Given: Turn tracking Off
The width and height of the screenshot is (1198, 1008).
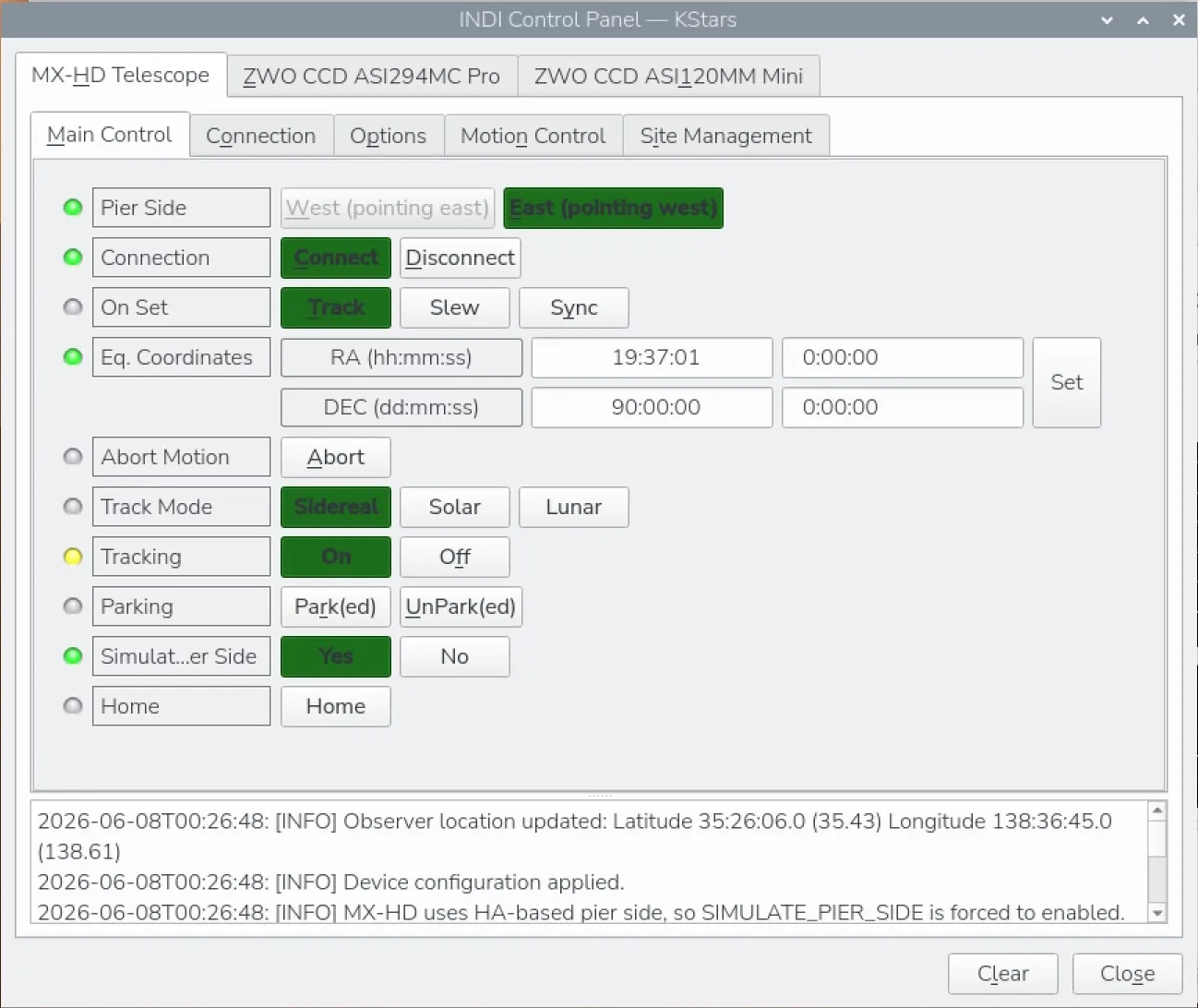Looking at the screenshot, I should (x=455, y=557).
